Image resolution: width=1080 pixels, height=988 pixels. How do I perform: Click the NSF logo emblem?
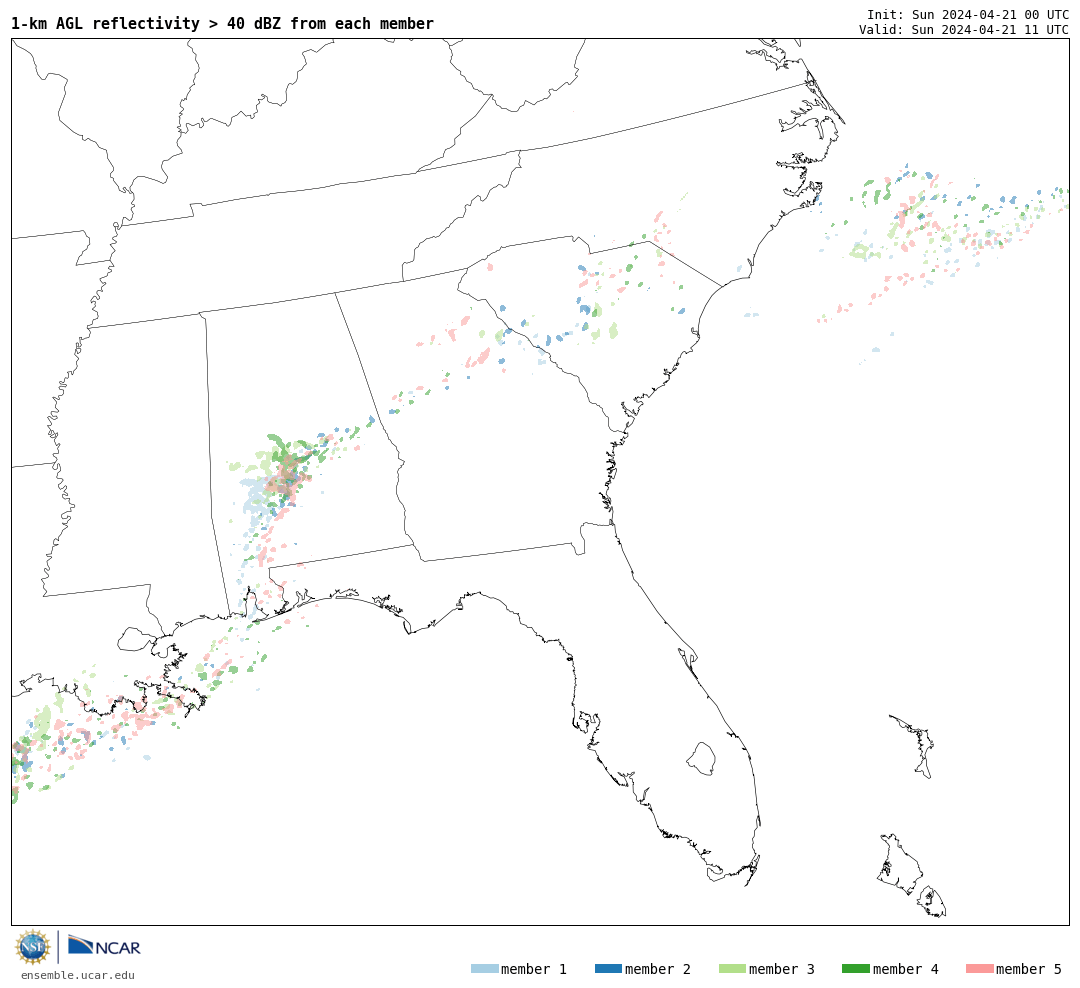[32, 947]
